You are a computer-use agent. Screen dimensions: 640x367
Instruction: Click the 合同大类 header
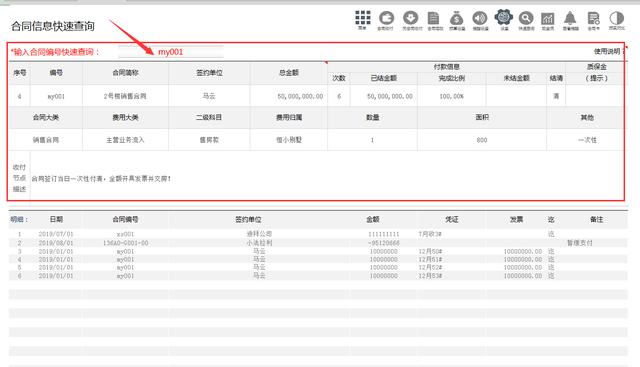pyautogui.click(x=46, y=117)
